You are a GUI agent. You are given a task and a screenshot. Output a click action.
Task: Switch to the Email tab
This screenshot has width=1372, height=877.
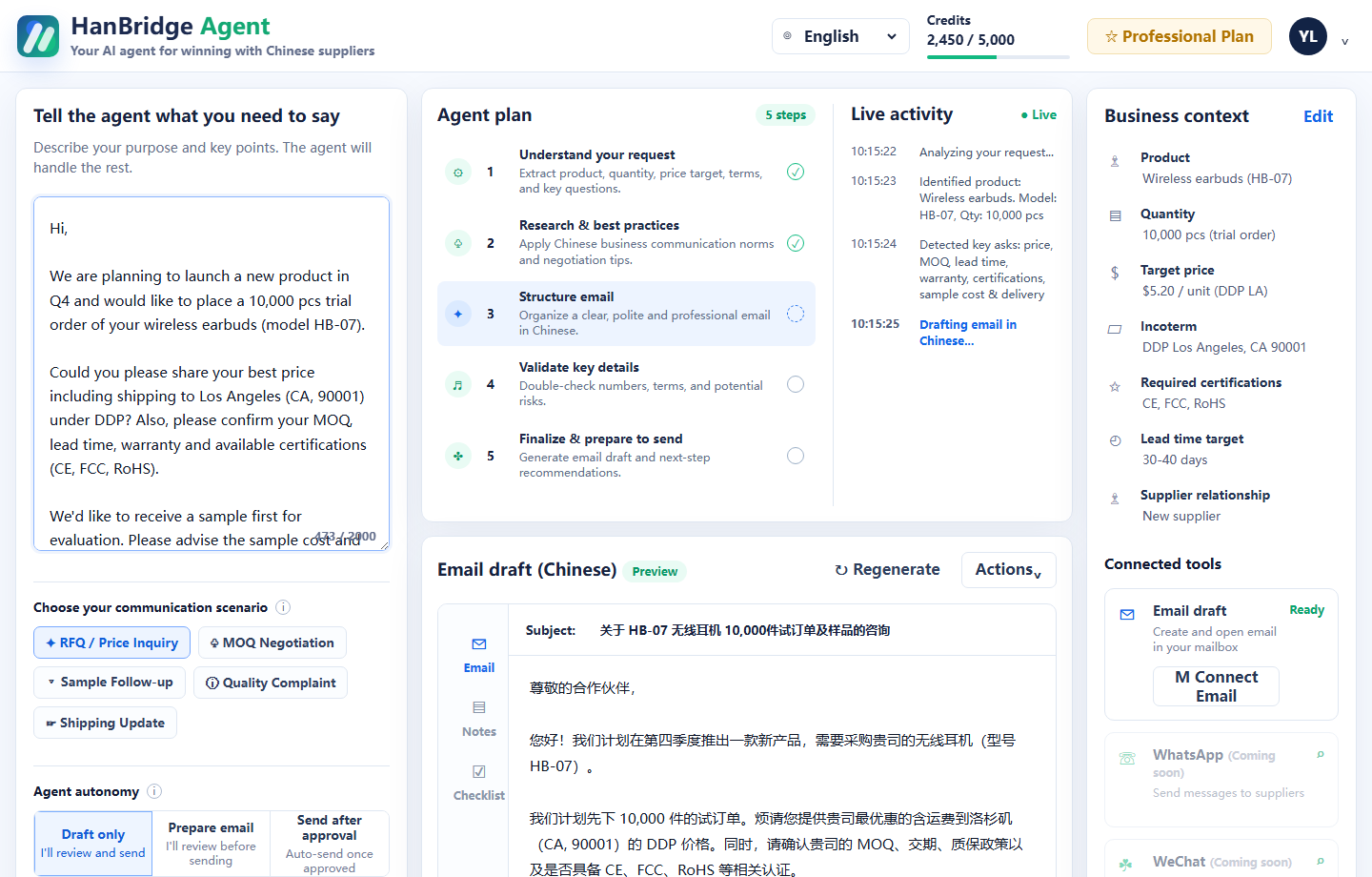point(479,656)
